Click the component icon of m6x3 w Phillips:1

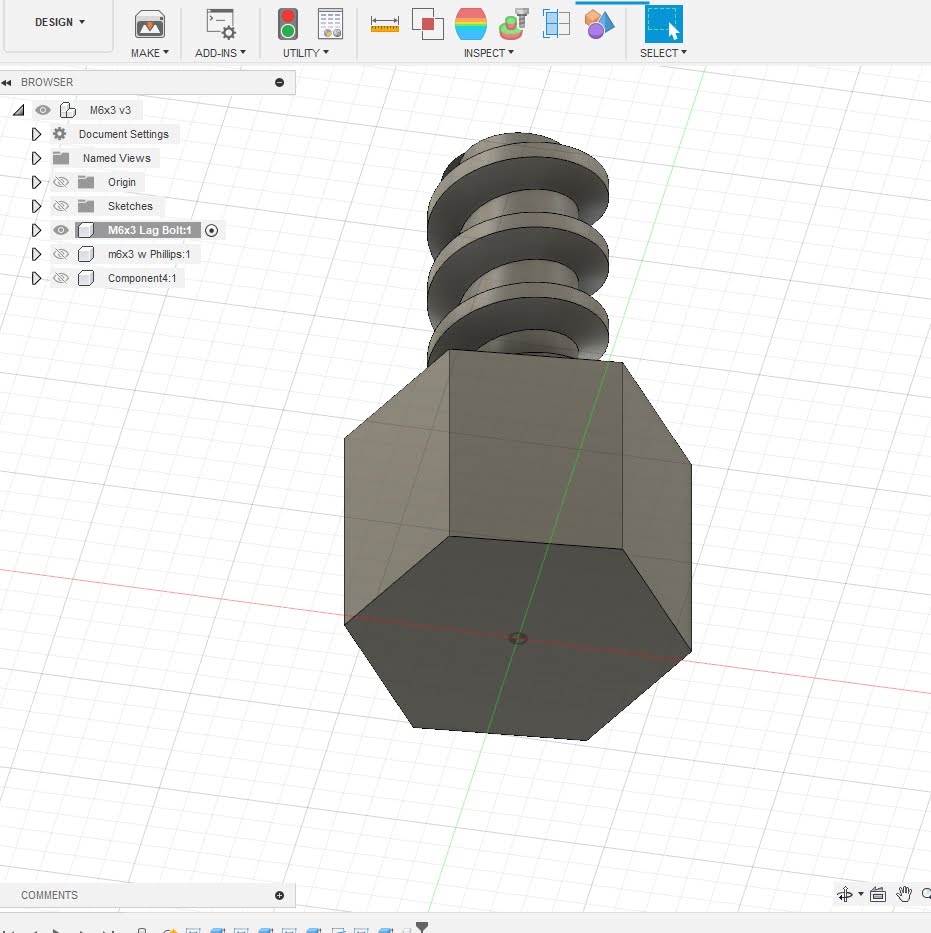(x=86, y=254)
